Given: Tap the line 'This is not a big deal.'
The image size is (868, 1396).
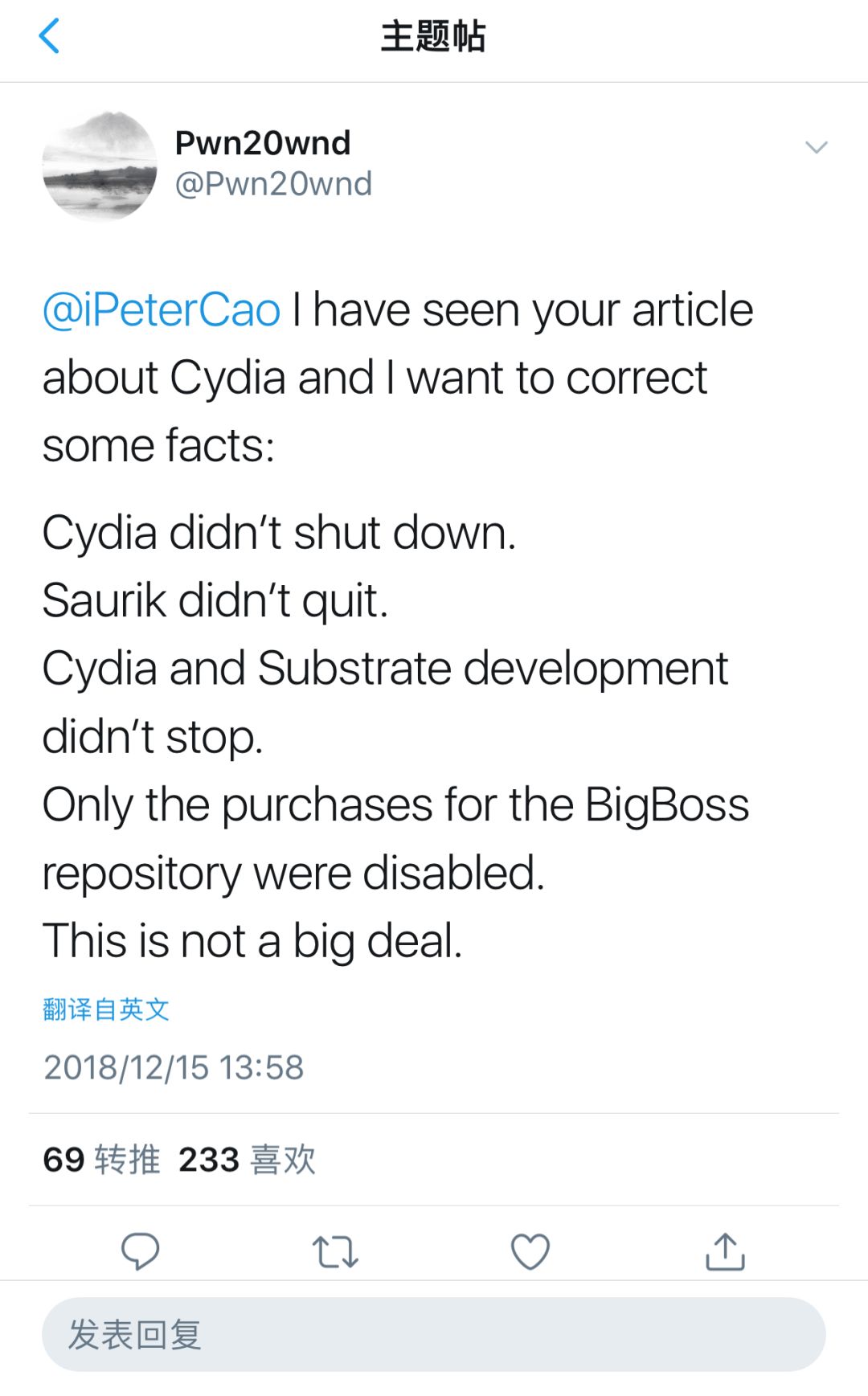Looking at the screenshot, I should coord(252,941).
